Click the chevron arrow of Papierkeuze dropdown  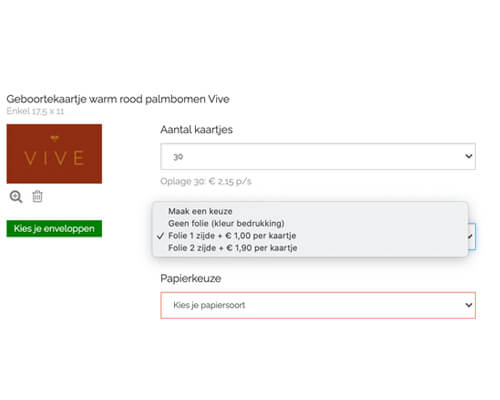(x=469, y=305)
